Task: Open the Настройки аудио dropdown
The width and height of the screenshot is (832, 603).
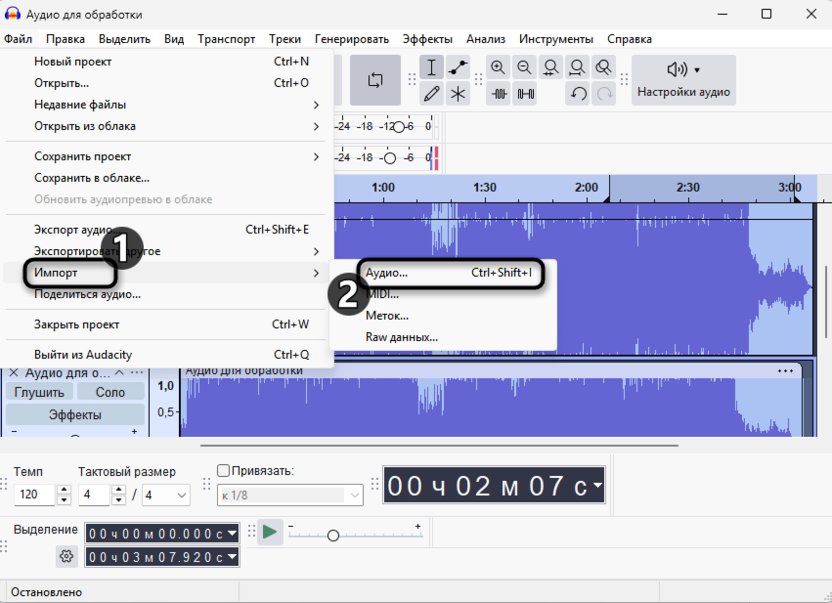Action: click(x=684, y=80)
